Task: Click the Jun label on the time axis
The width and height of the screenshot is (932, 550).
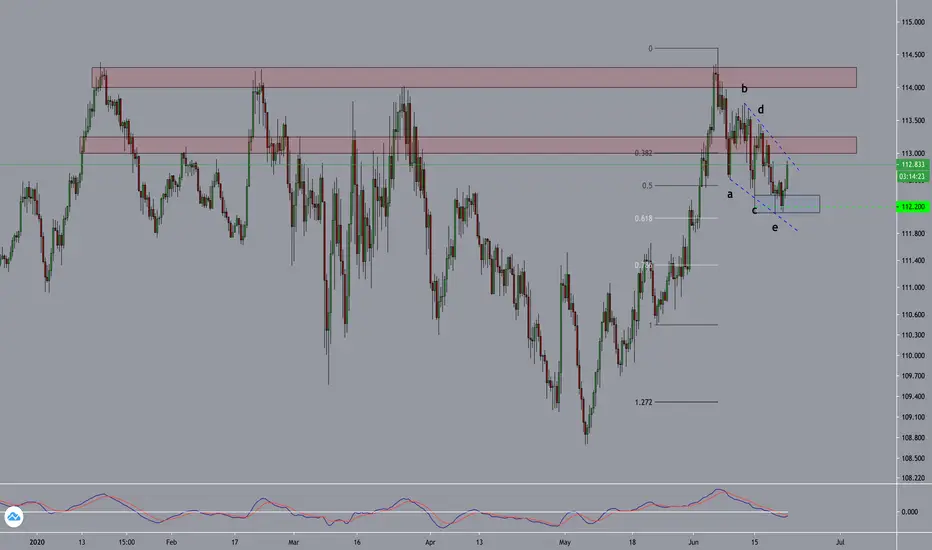Action: point(693,542)
